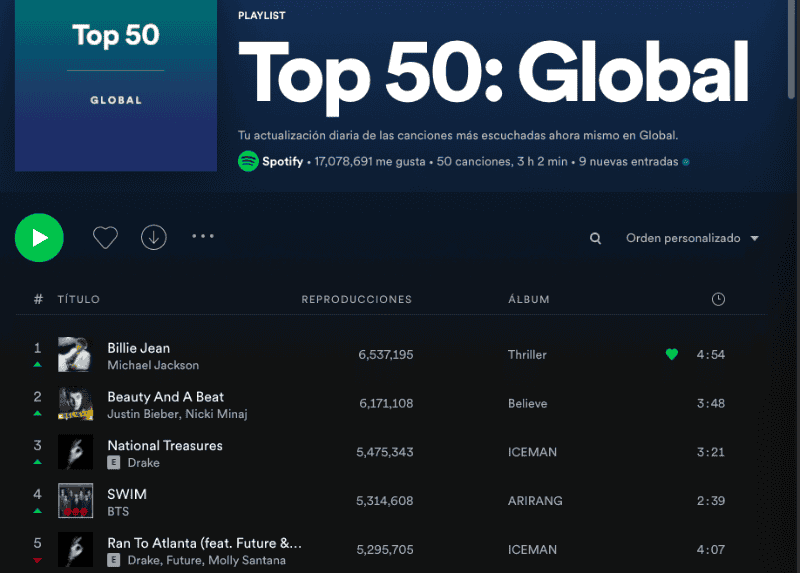This screenshot has height=573, width=800.
Task: Click the National Treasures cover thumbnail
Action: (x=76, y=452)
